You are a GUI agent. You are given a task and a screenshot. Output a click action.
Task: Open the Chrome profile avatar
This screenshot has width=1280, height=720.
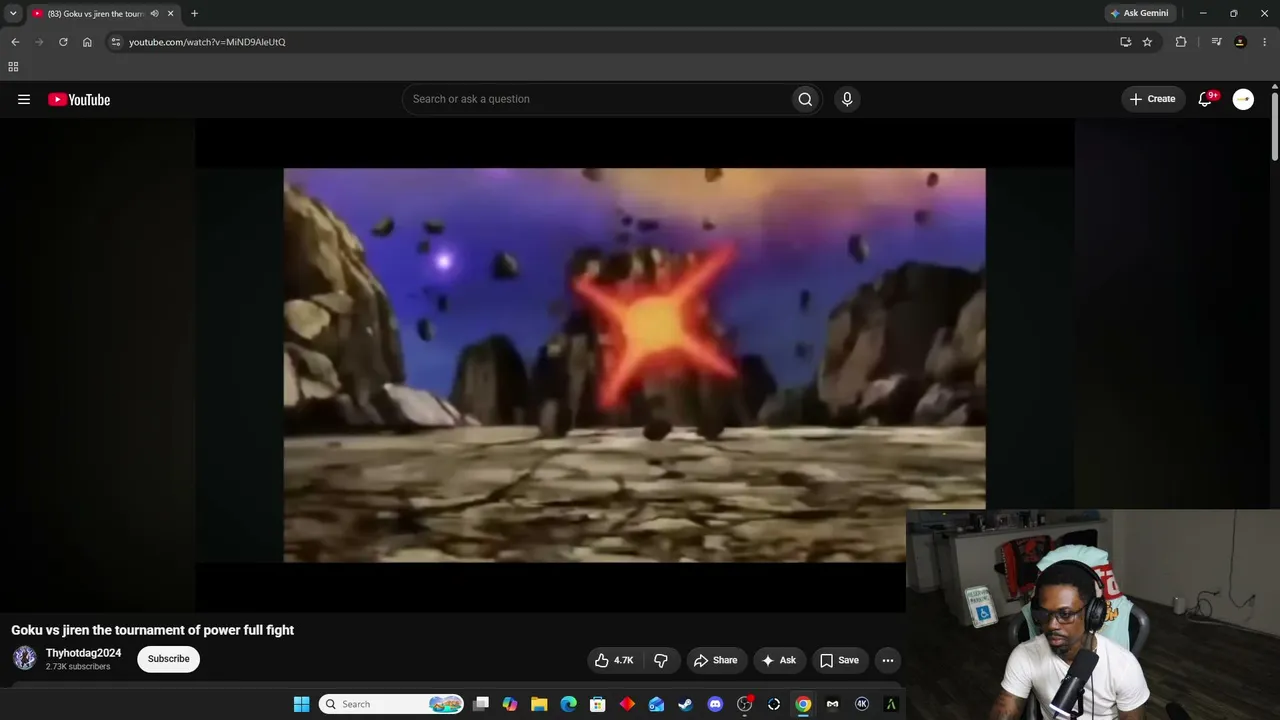[1240, 42]
